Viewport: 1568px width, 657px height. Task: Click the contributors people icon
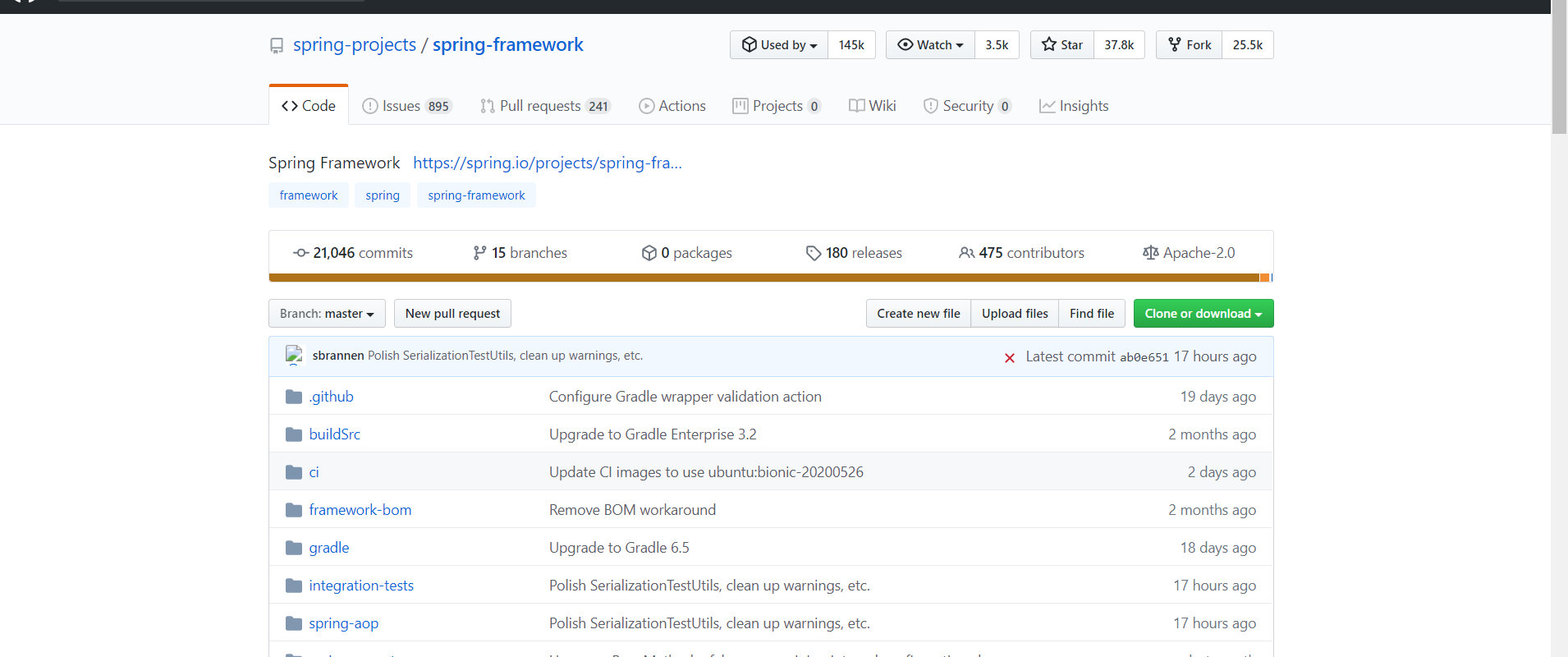(967, 253)
